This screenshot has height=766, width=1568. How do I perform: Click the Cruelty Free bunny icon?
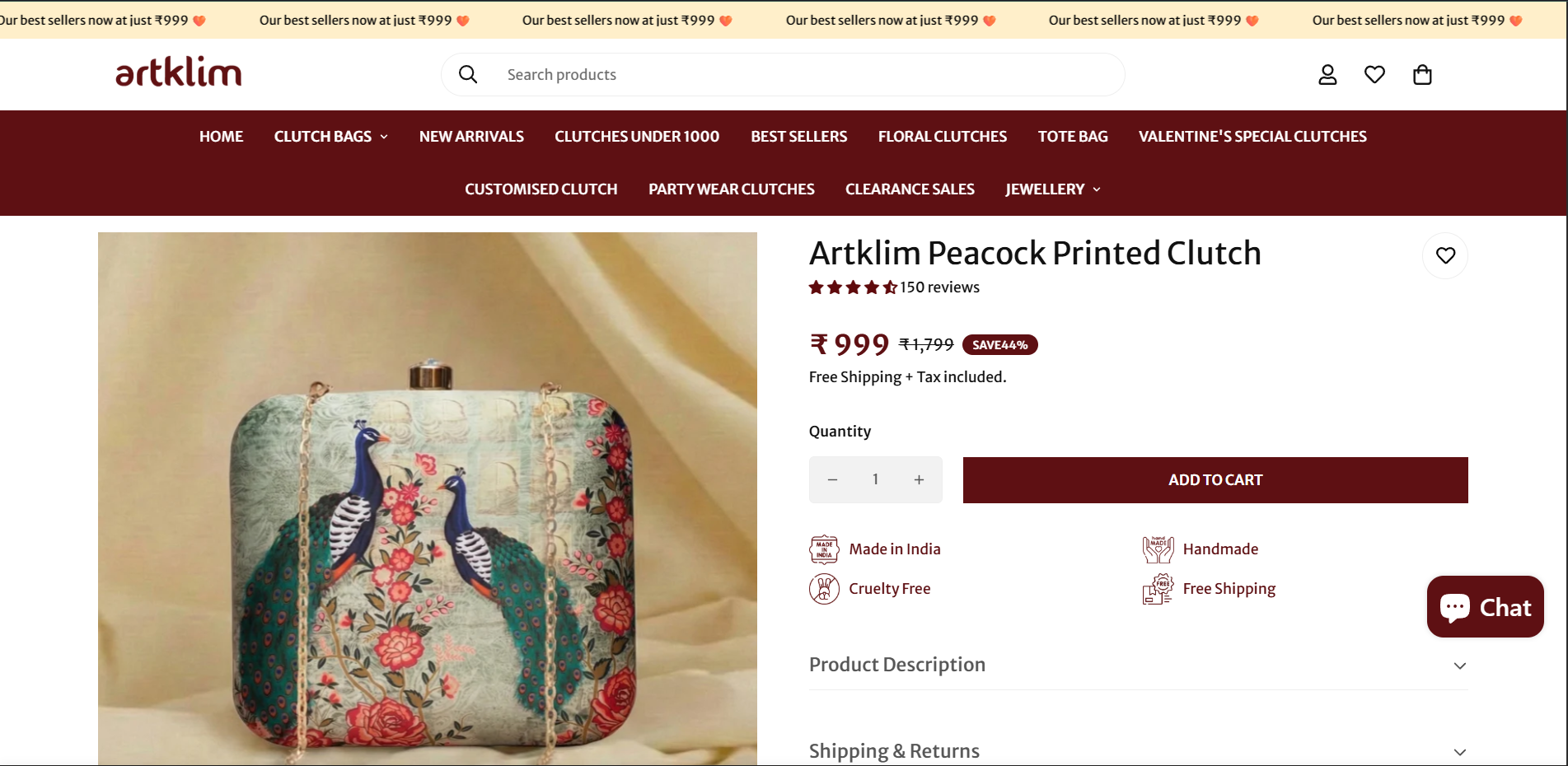[x=825, y=588]
